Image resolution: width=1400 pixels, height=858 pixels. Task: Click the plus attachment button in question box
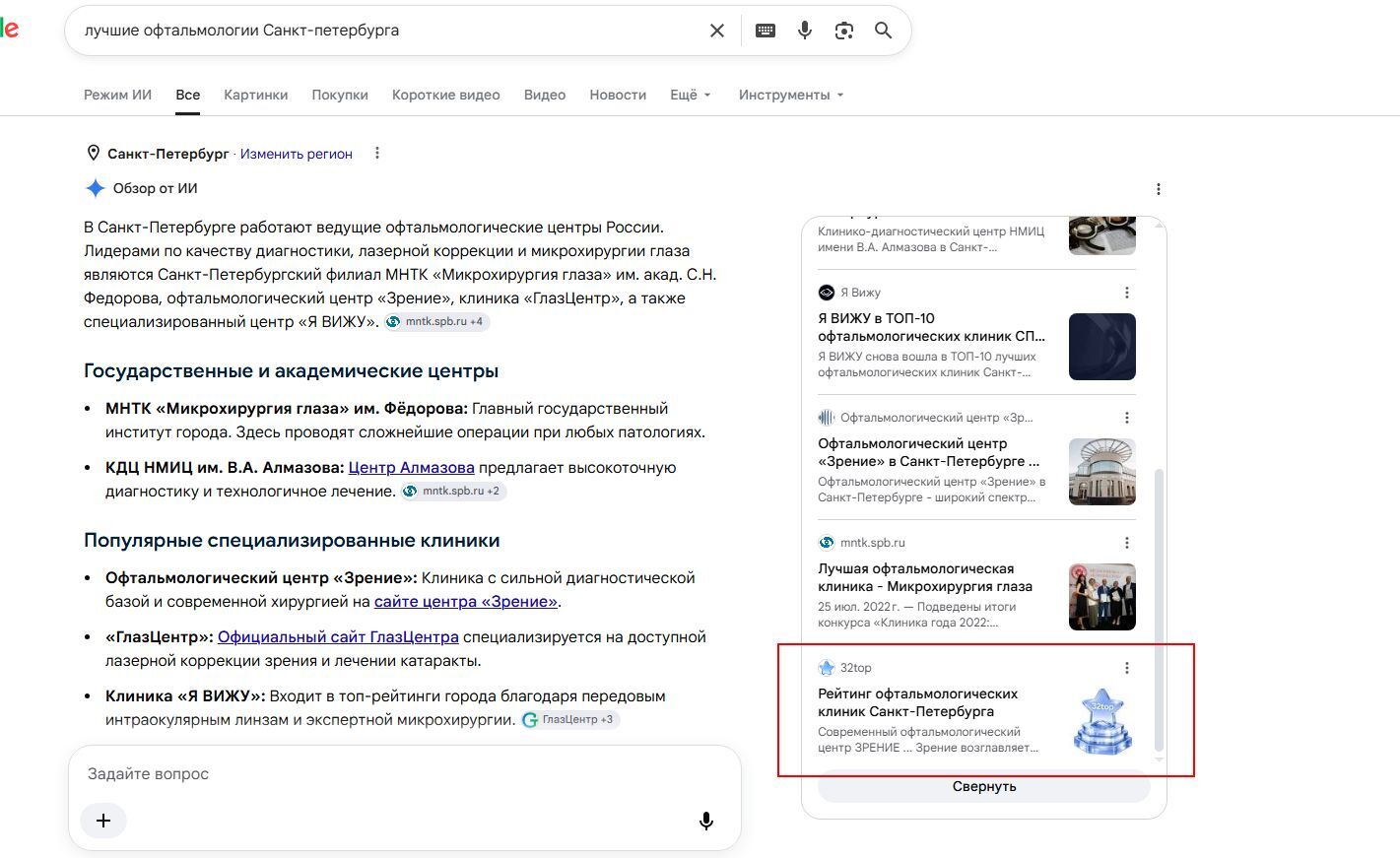103,821
